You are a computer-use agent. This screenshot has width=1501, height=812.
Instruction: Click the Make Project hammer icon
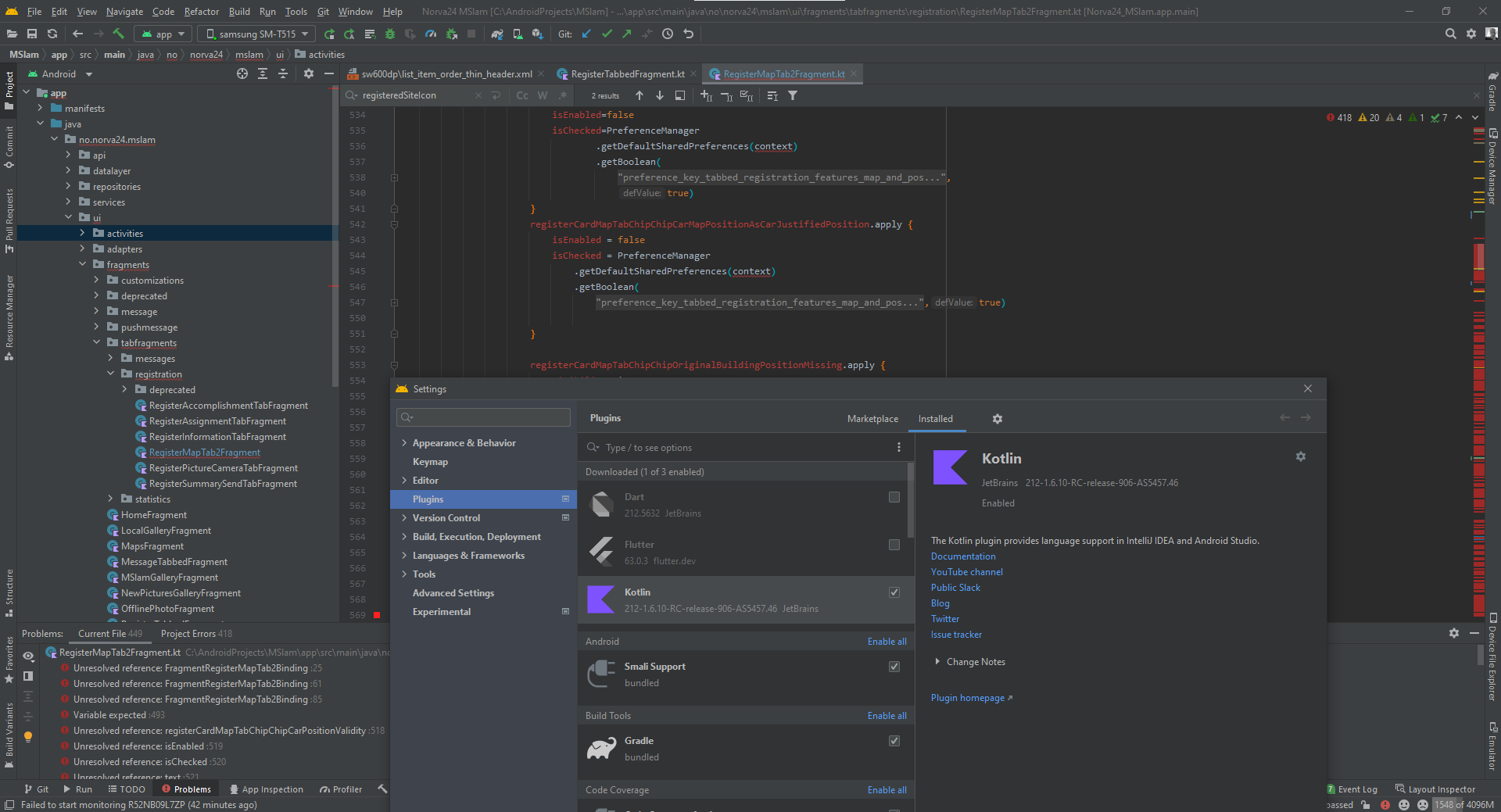[119, 34]
